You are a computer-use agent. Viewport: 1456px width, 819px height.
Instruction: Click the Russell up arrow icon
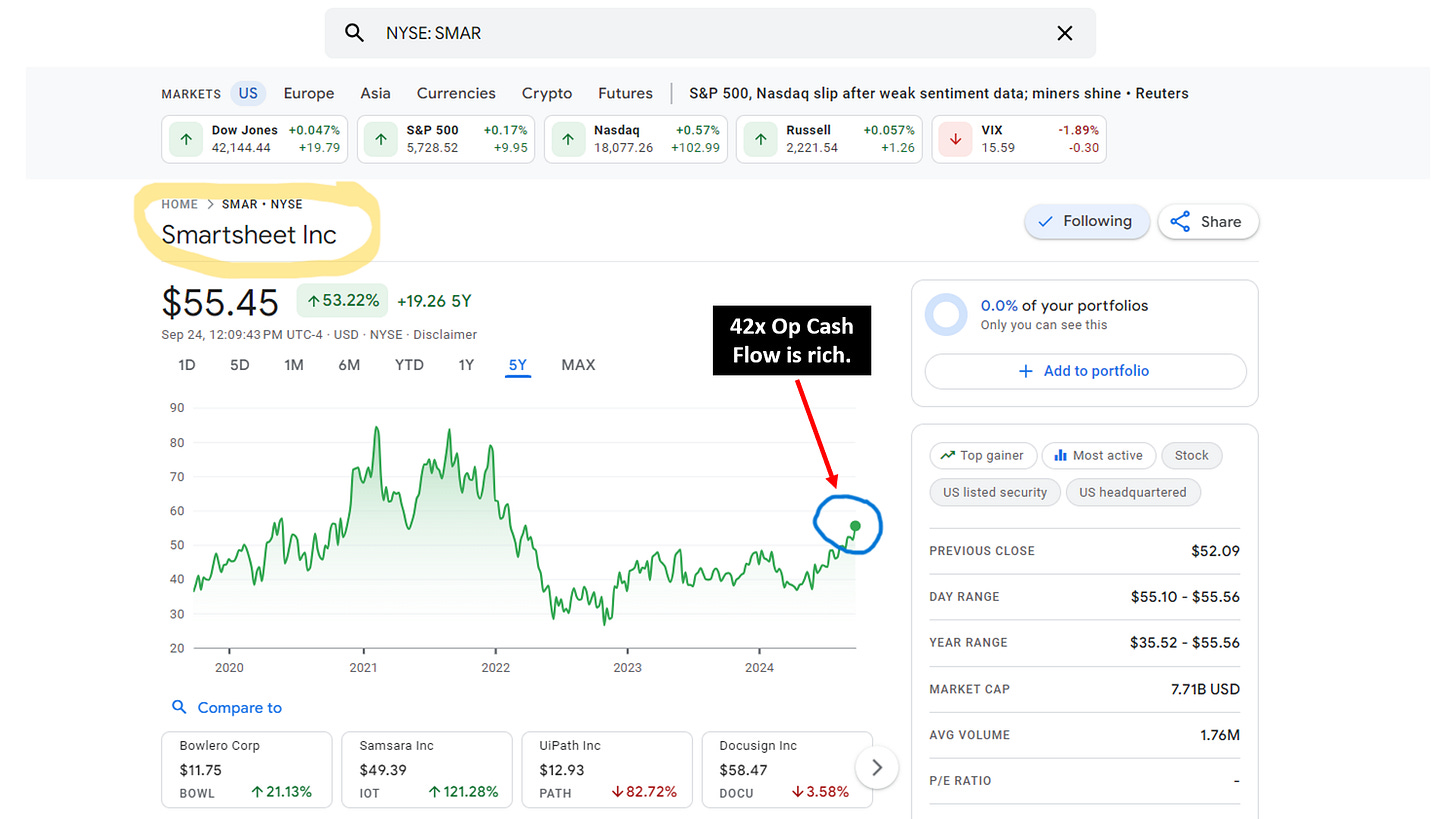point(760,139)
